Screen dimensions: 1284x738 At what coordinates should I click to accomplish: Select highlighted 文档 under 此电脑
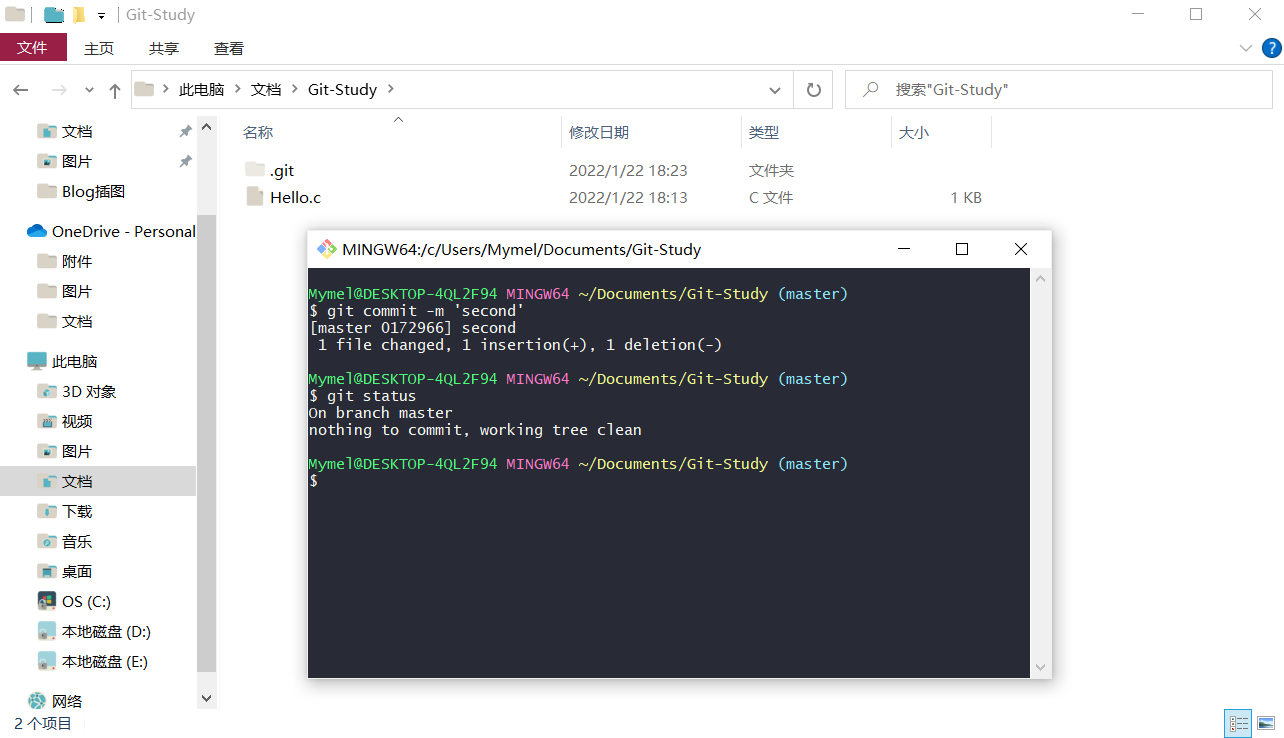[x=98, y=481]
